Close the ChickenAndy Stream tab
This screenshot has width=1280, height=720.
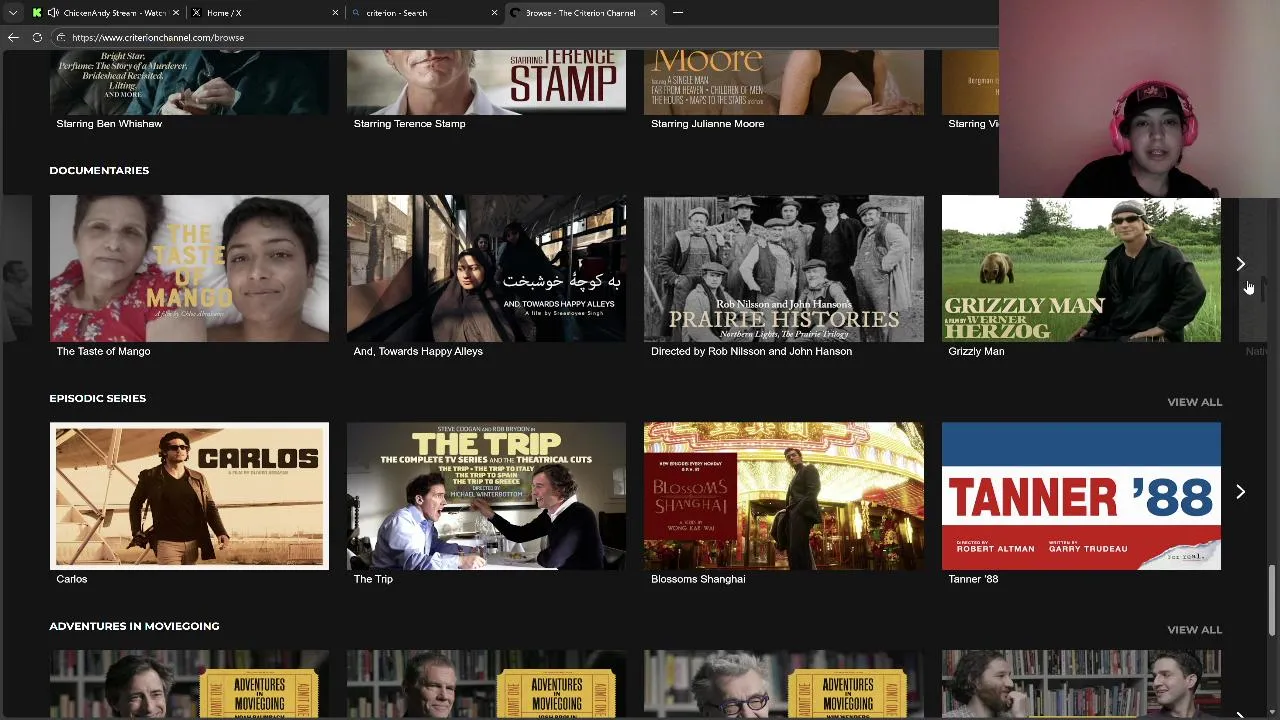point(176,13)
